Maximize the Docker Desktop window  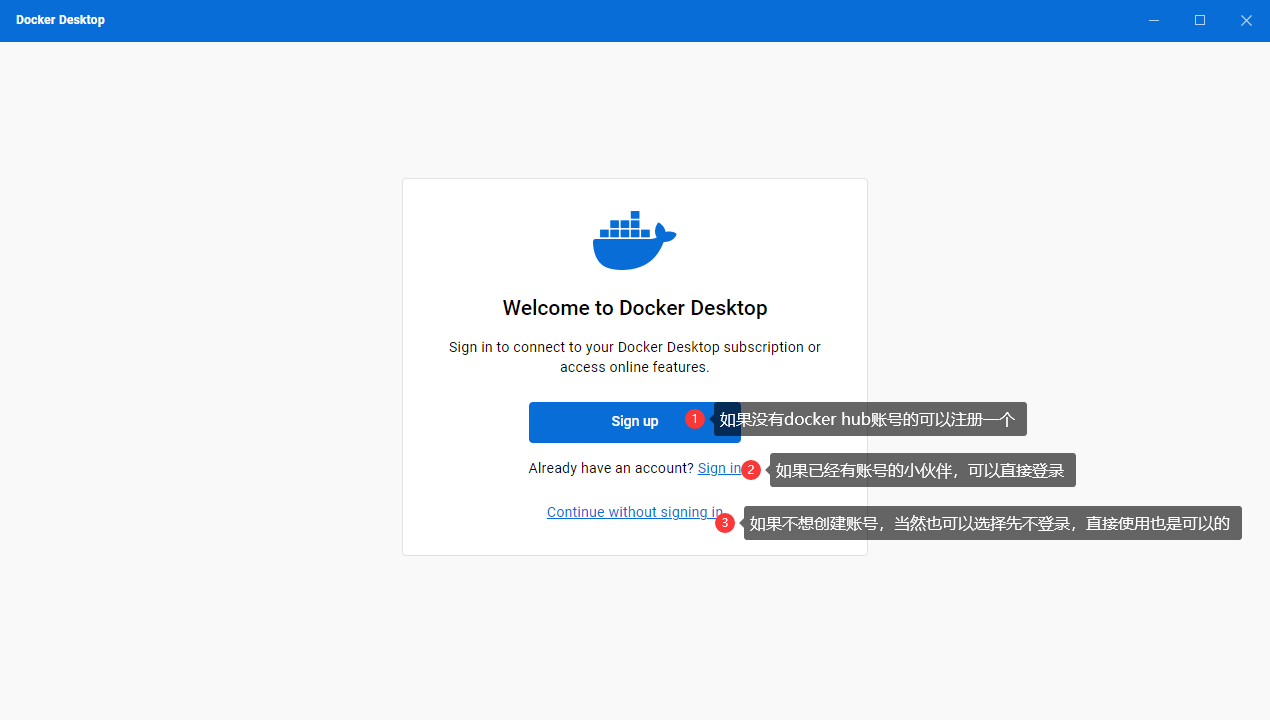1200,20
